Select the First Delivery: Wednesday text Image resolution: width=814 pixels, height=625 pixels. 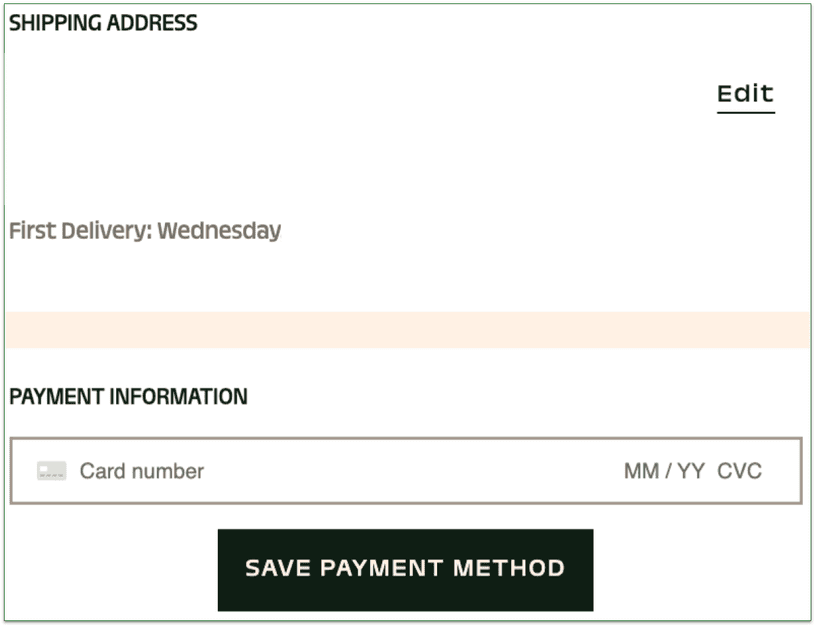(x=145, y=230)
